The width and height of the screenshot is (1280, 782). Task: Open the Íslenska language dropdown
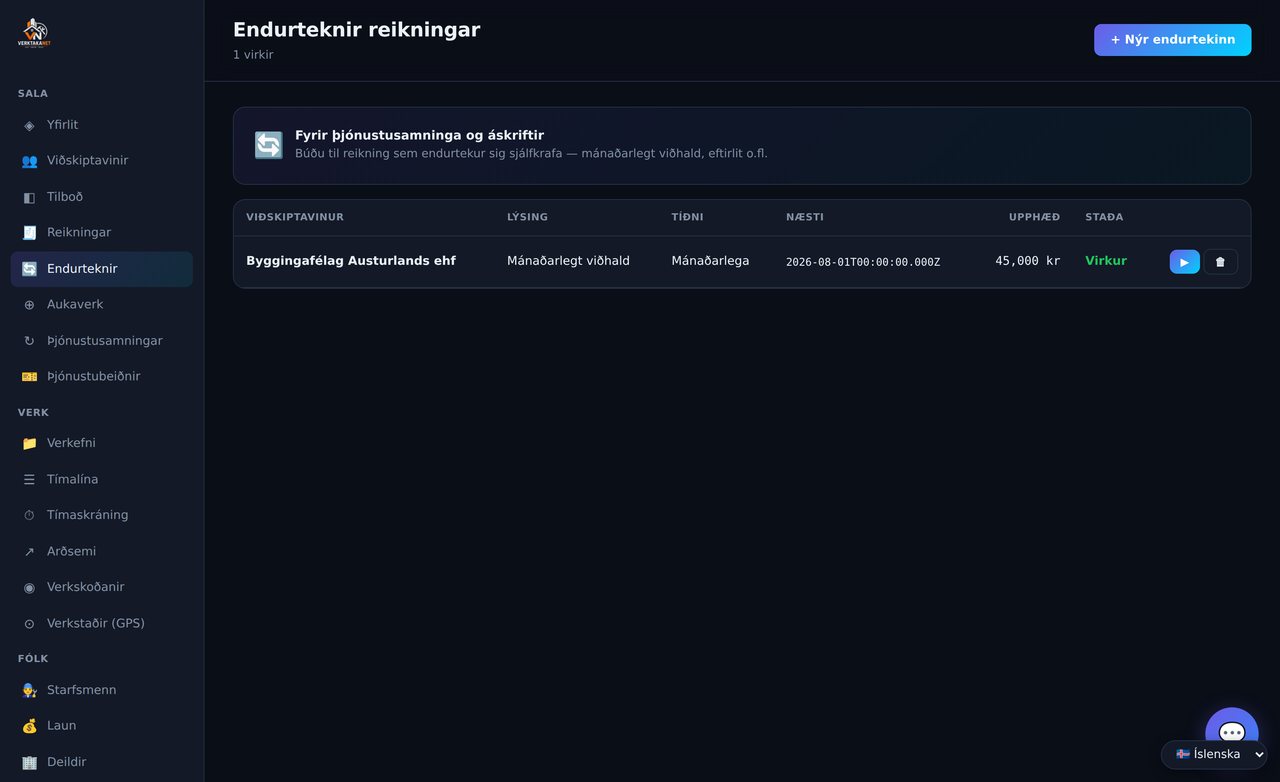[x=1214, y=754]
